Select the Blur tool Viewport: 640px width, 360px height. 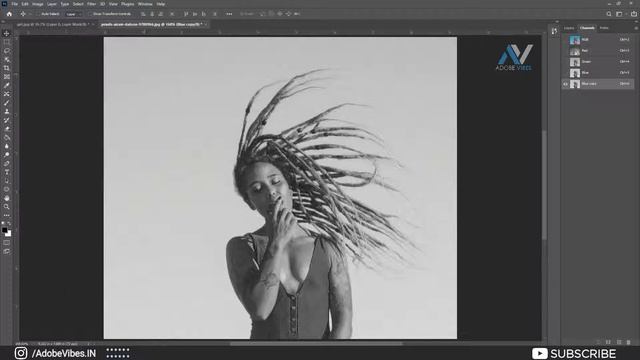tap(7, 146)
